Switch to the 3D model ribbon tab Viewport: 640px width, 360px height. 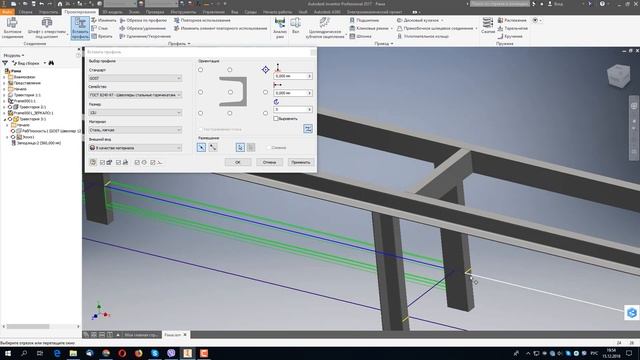coord(112,12)
